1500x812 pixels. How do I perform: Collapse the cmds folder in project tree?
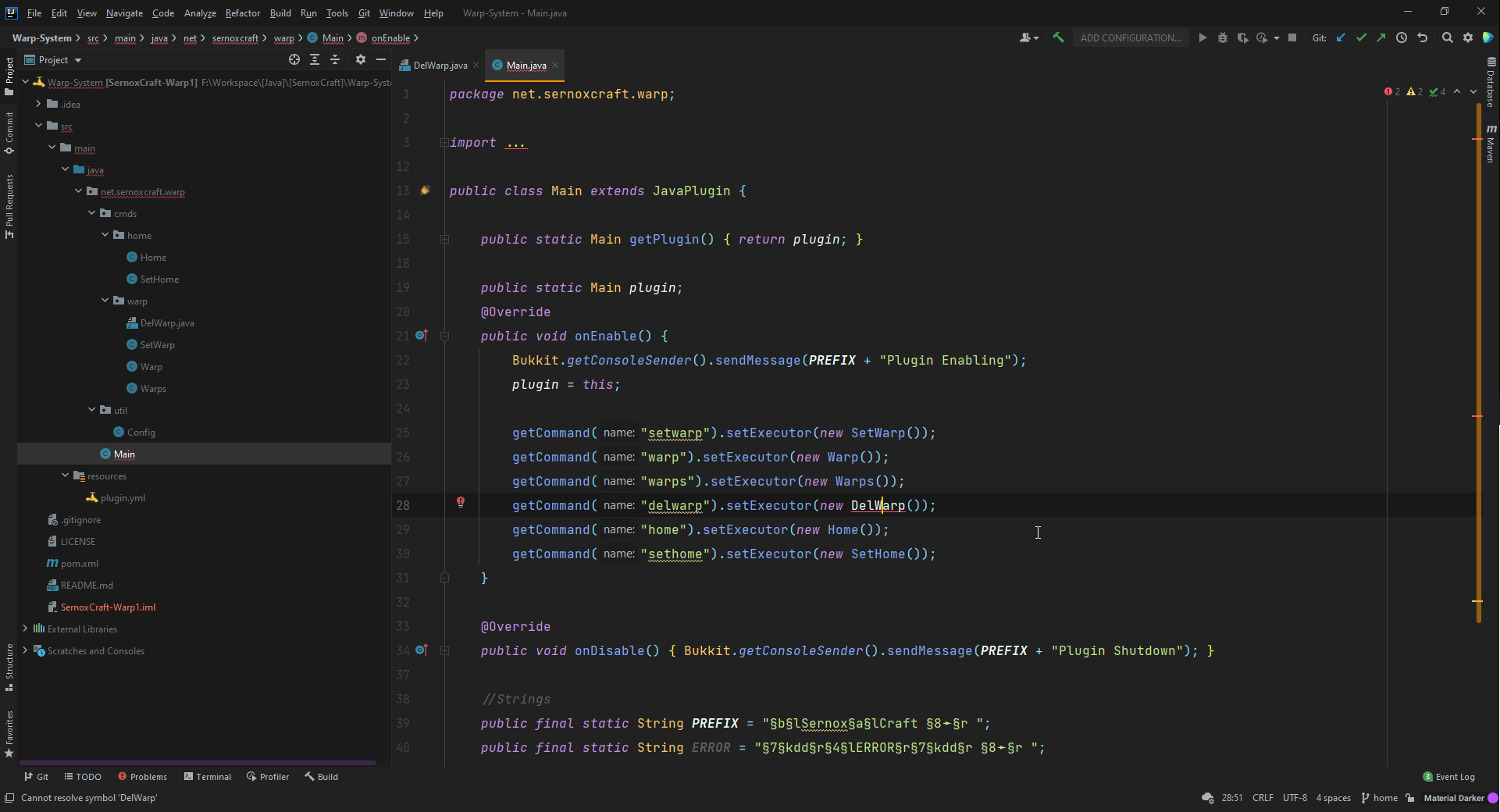click(x=92, y=213)
